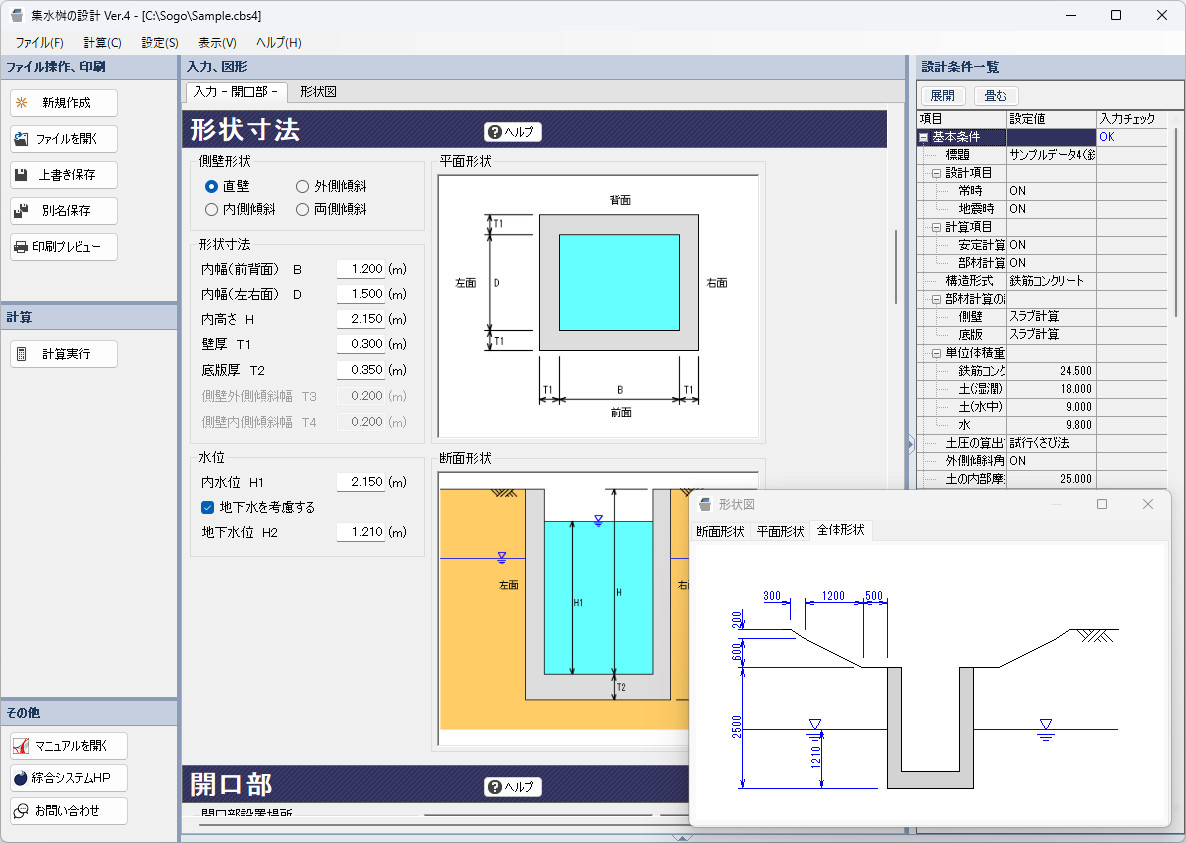The image size is (1186, 843).
Task: Open the manual with マニュアルを開く icon
Action: tap(21, 746)
